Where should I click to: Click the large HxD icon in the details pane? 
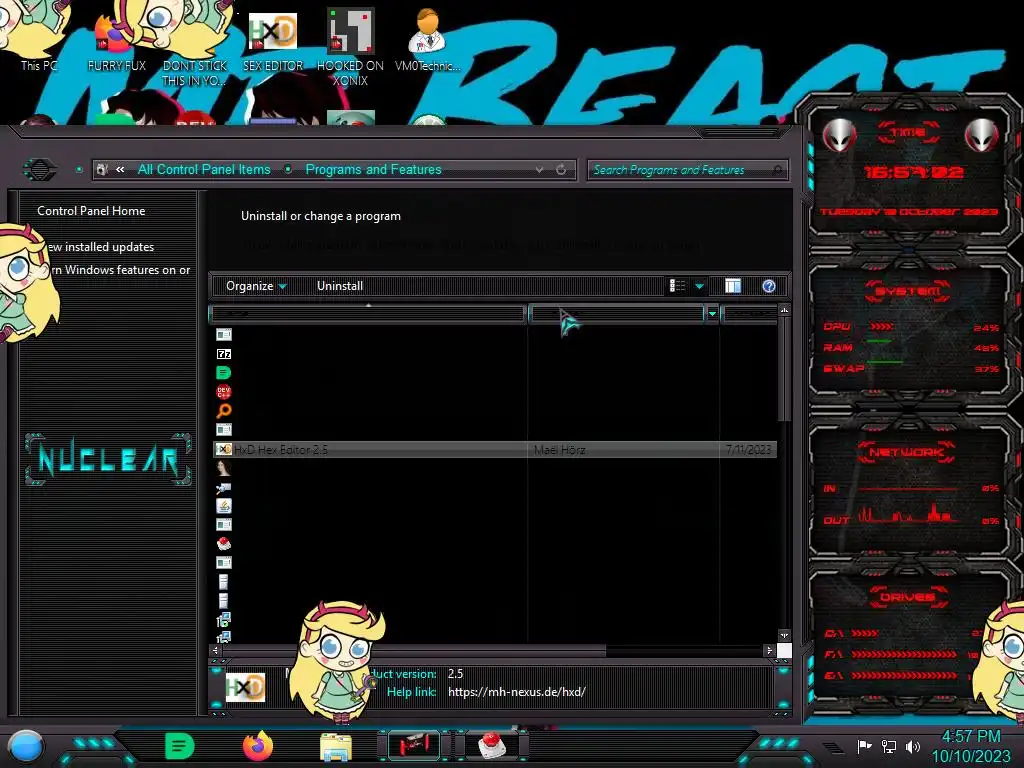(246, 687)
